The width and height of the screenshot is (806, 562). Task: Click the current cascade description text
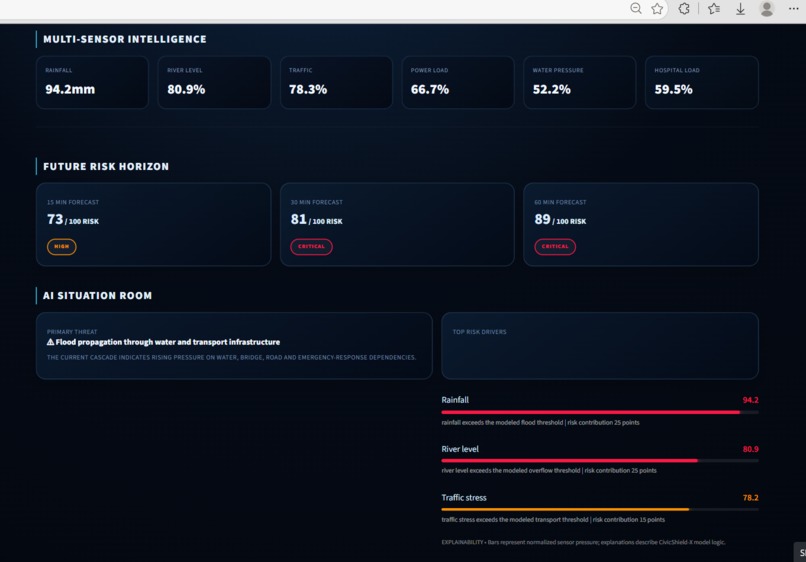click(231, 357)
